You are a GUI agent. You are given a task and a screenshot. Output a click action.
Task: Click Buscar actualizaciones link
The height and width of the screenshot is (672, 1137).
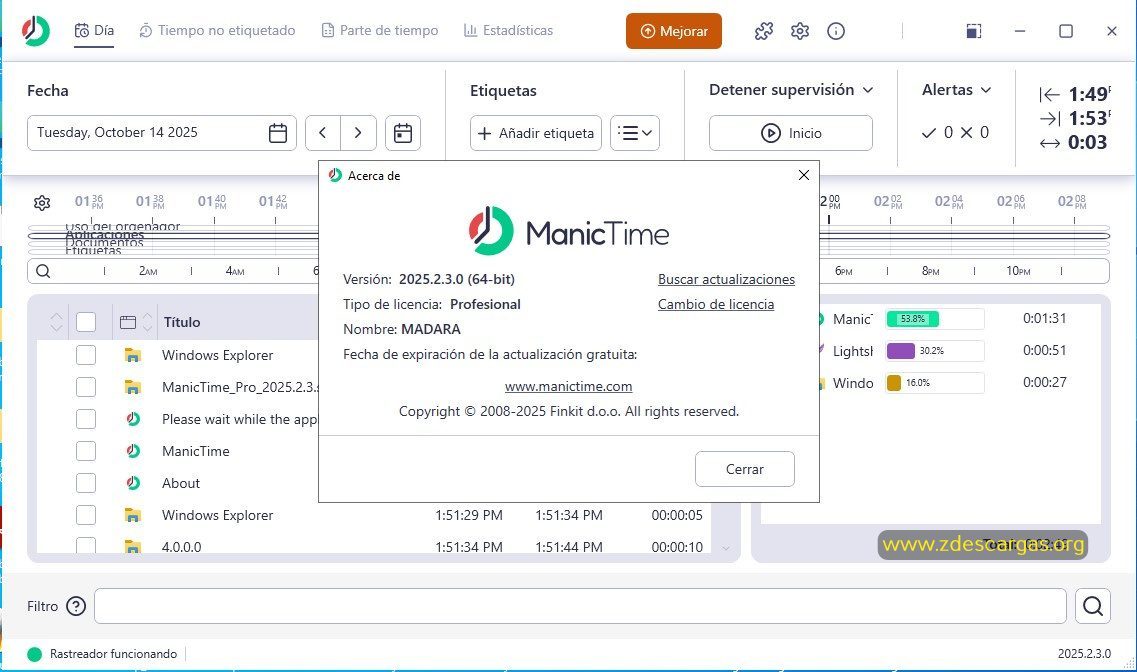[726, 279]
